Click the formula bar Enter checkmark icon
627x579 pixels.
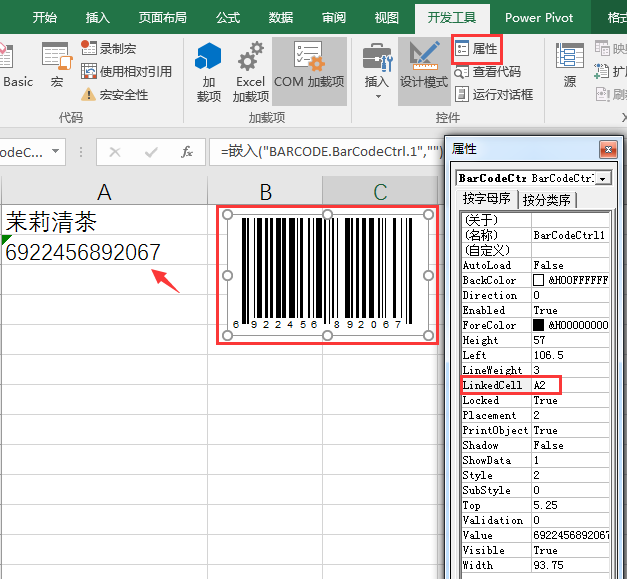click(151, 152)
